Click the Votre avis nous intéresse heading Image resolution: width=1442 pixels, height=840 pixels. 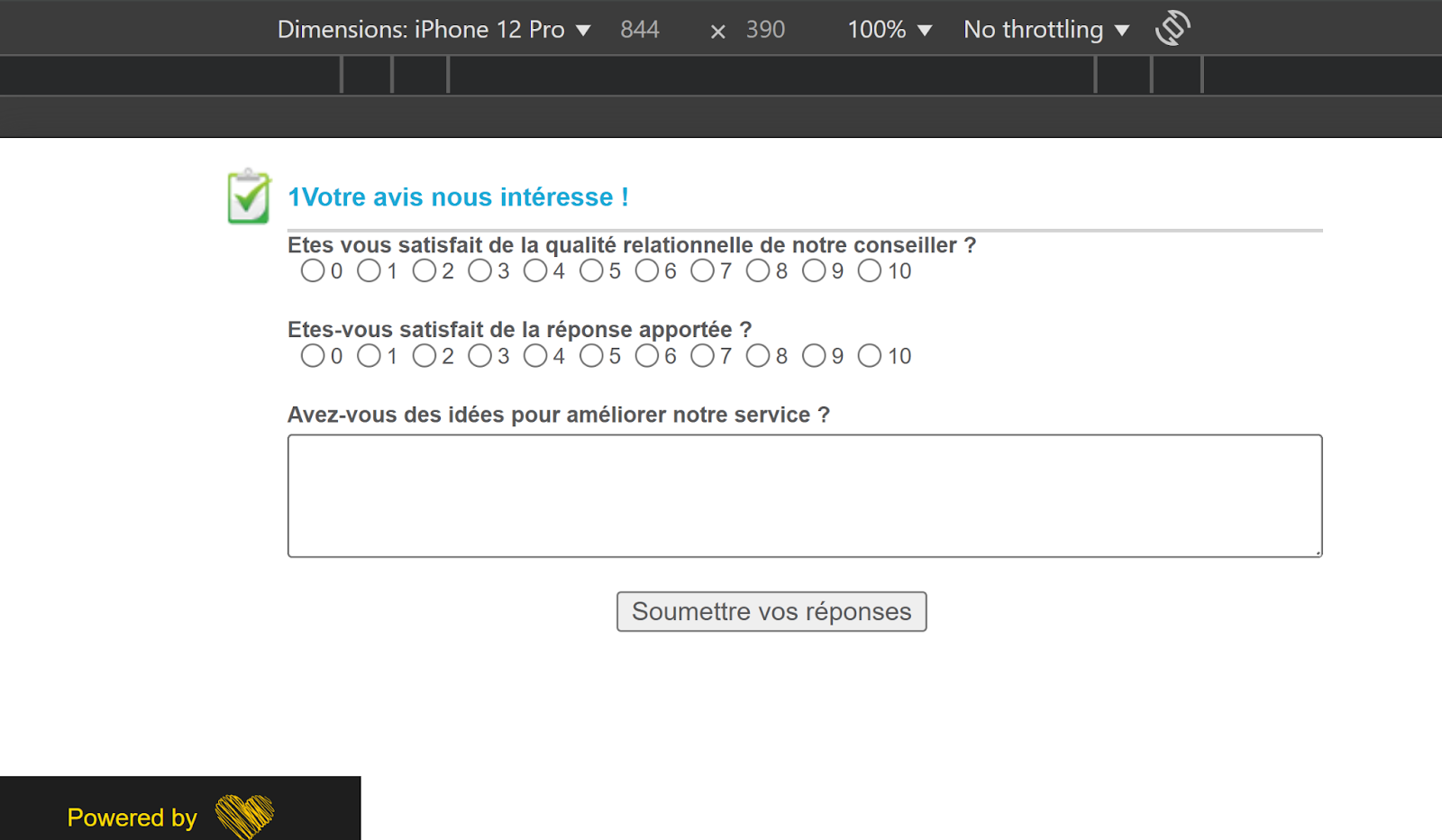coord(458,196)
